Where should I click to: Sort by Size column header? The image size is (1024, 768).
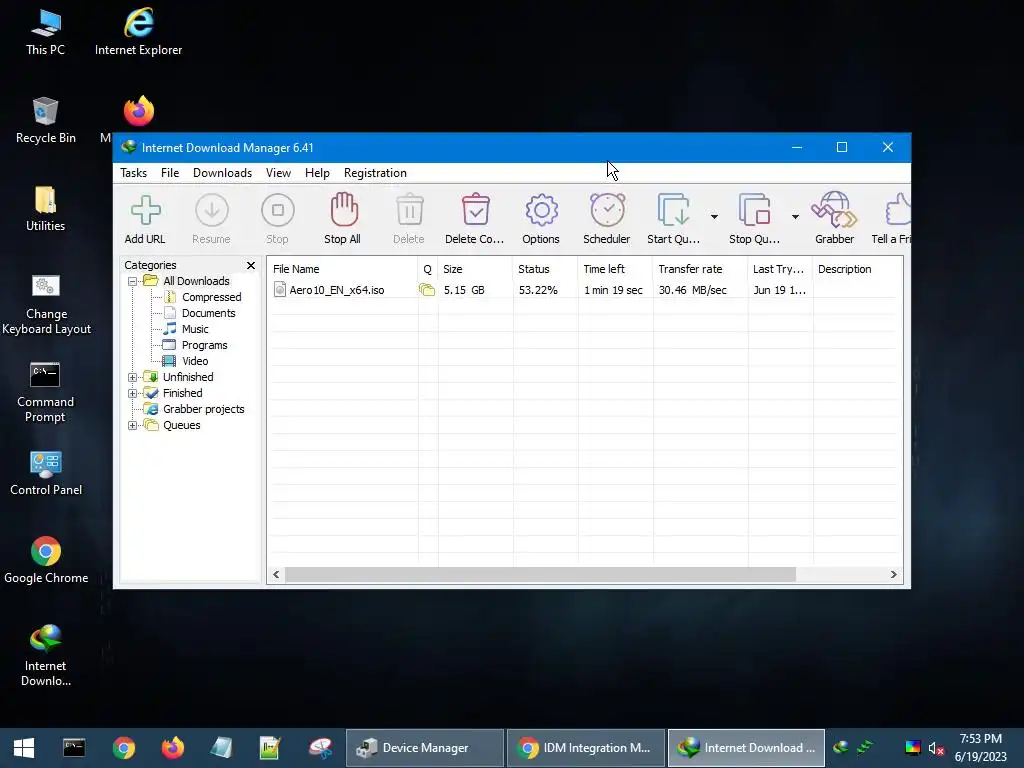coord(475,269)
